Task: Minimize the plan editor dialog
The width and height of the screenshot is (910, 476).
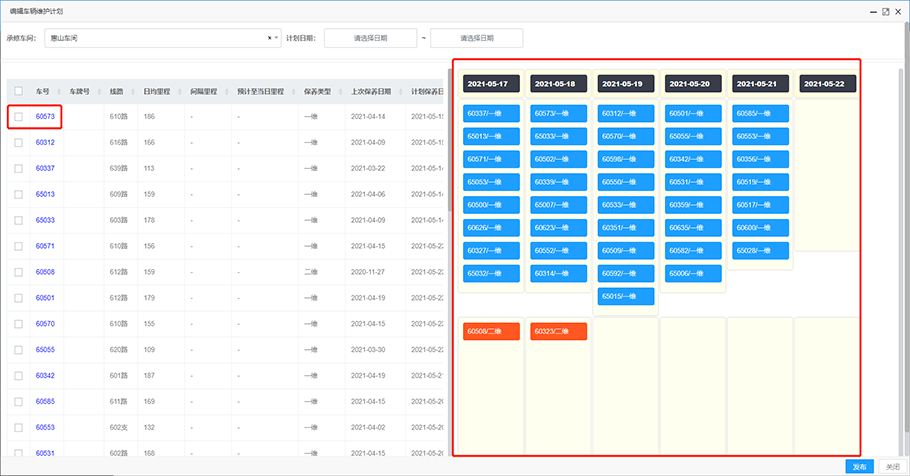Action: click(871, 10)
